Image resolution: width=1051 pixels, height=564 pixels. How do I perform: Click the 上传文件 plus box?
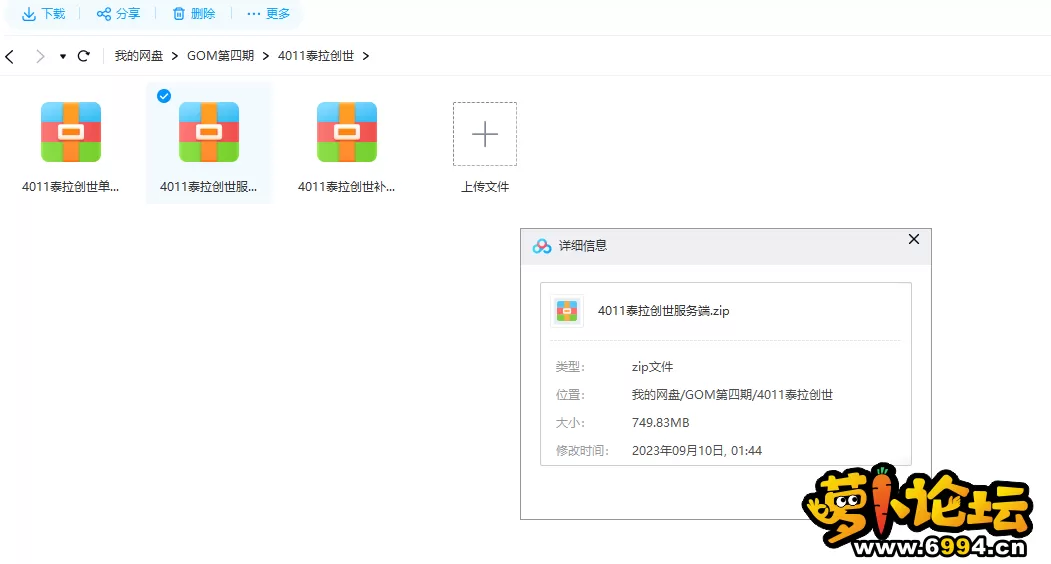point(485,134)
